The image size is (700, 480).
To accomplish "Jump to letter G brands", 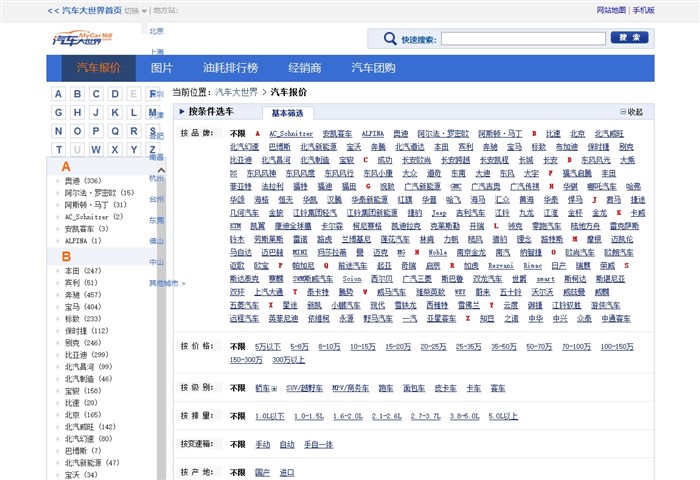I will tap(58, 113).
